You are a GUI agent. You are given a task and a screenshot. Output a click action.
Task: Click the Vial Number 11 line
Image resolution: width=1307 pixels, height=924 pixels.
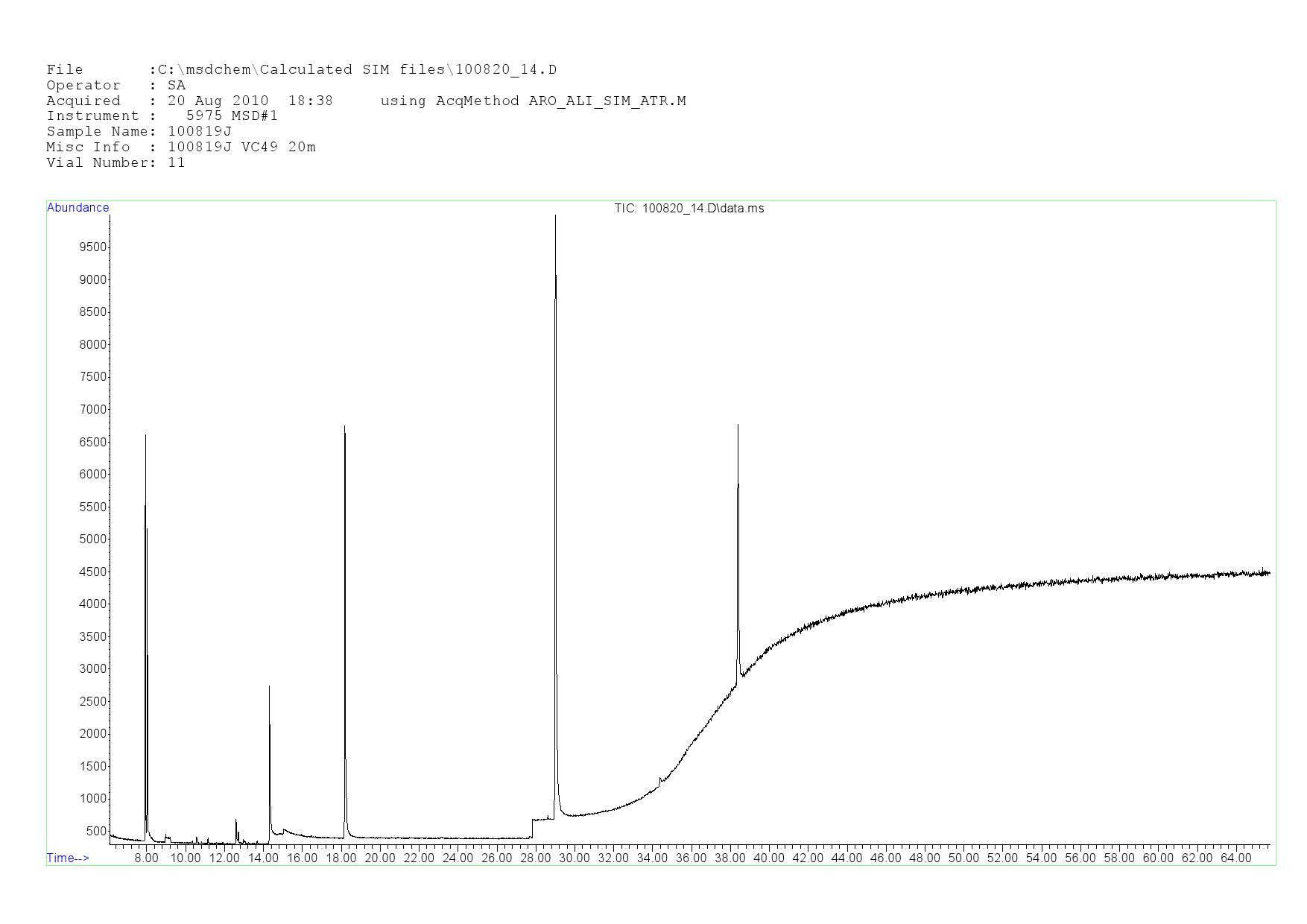pyautogui.click(x=115, y=162)
